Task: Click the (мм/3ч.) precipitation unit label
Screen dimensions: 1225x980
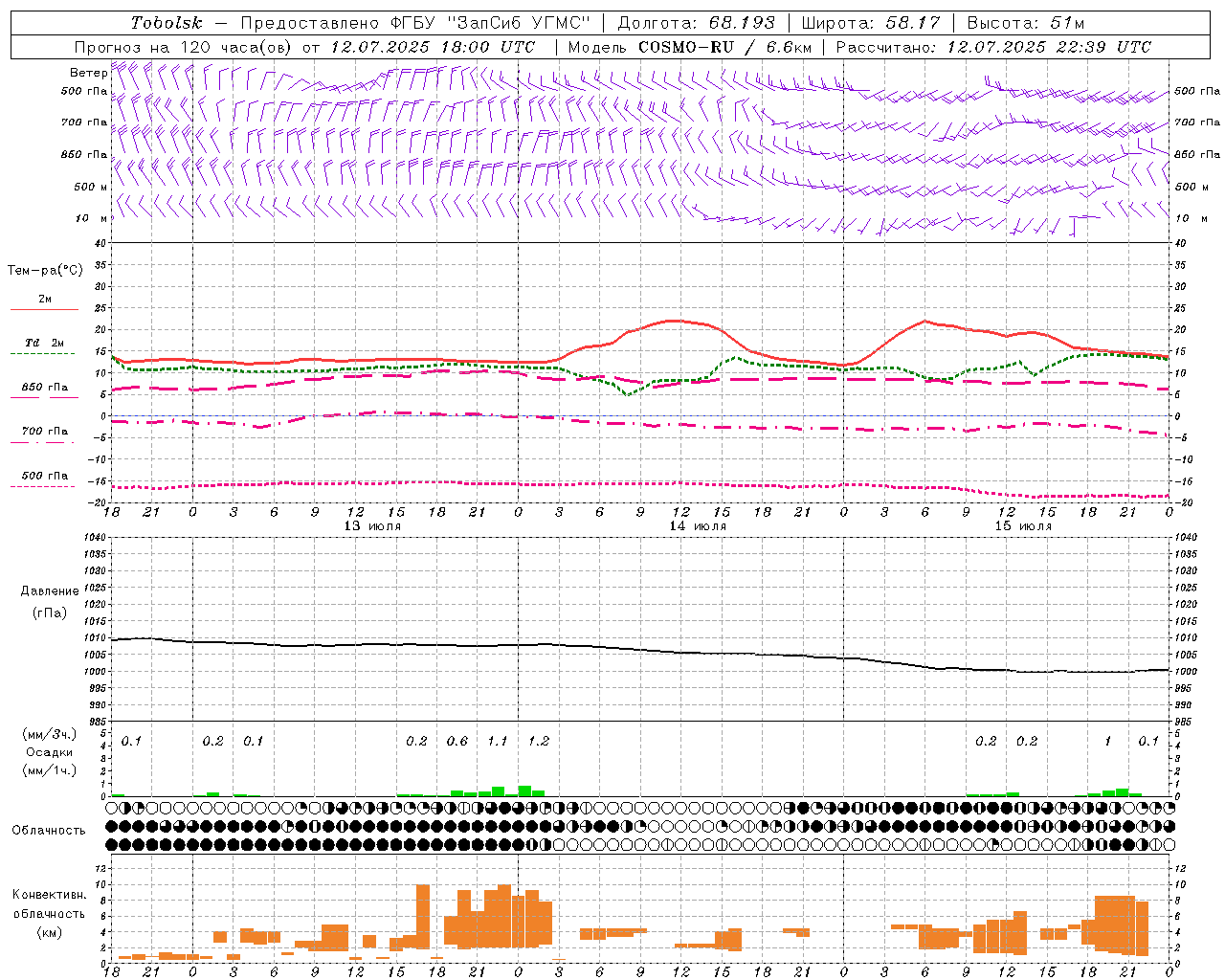Action: pyautogui.click(x=51, y=734)
